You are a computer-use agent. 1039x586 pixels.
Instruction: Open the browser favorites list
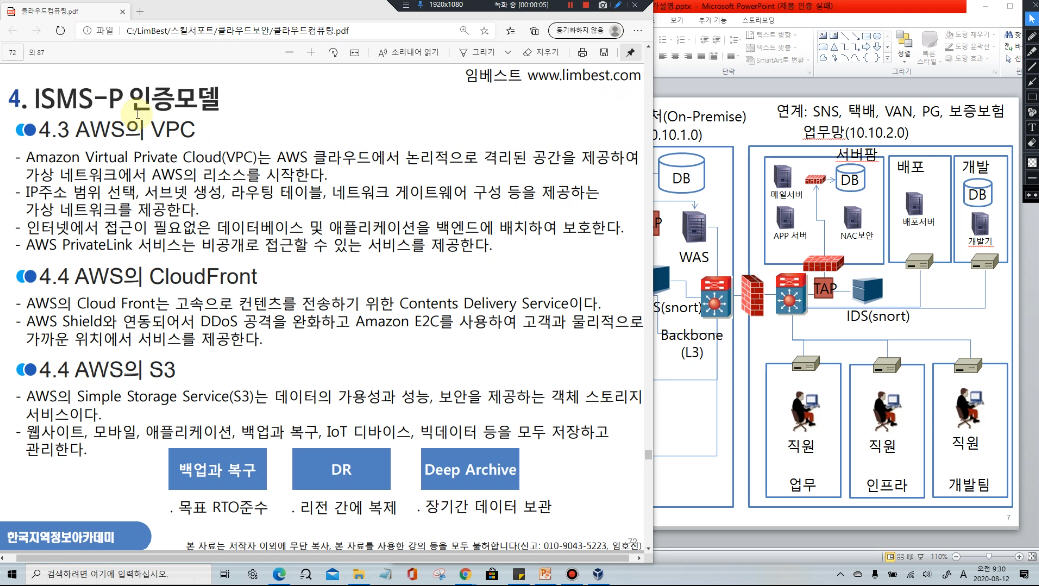pyautogui.click(x=510, y=30)
